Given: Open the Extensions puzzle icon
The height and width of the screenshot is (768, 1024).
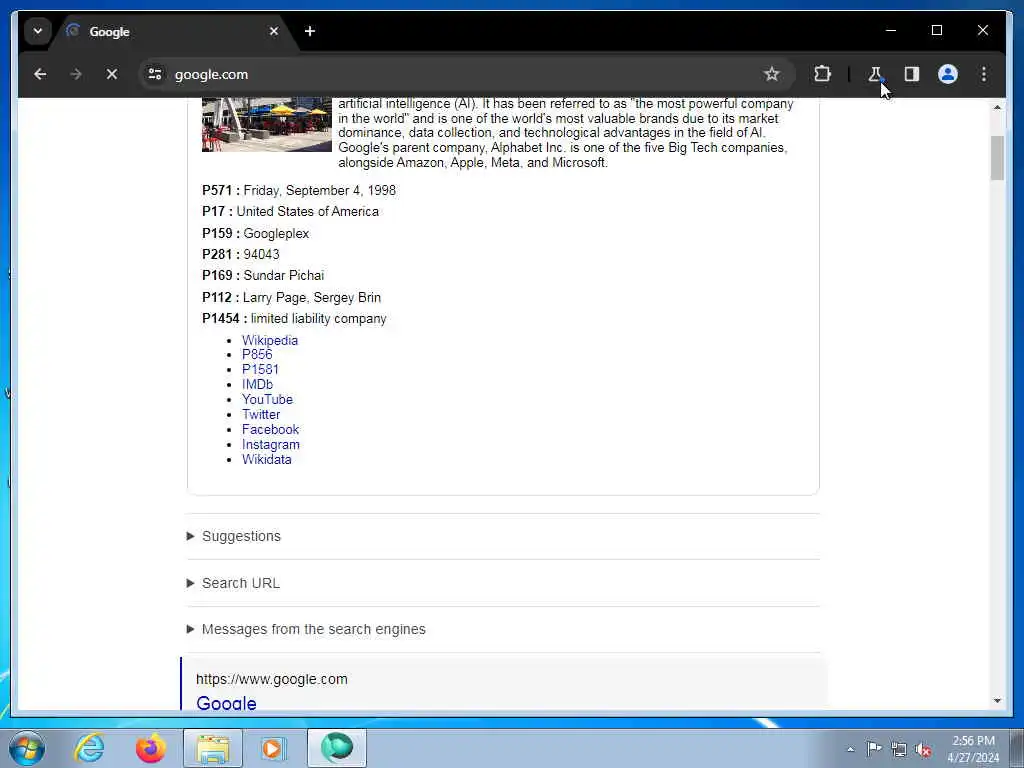Looking at the screenshot, I should click(822, 74).
